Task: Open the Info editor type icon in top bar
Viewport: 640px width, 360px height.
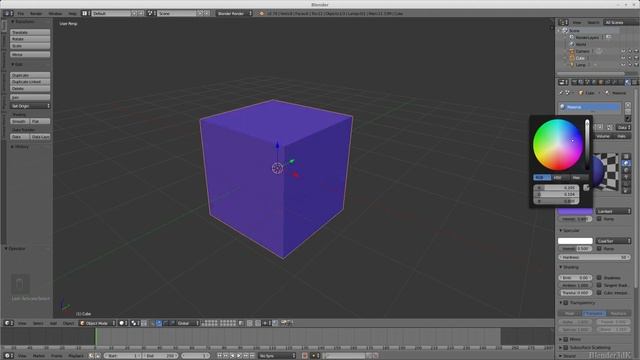Action: tap(7, 13)
